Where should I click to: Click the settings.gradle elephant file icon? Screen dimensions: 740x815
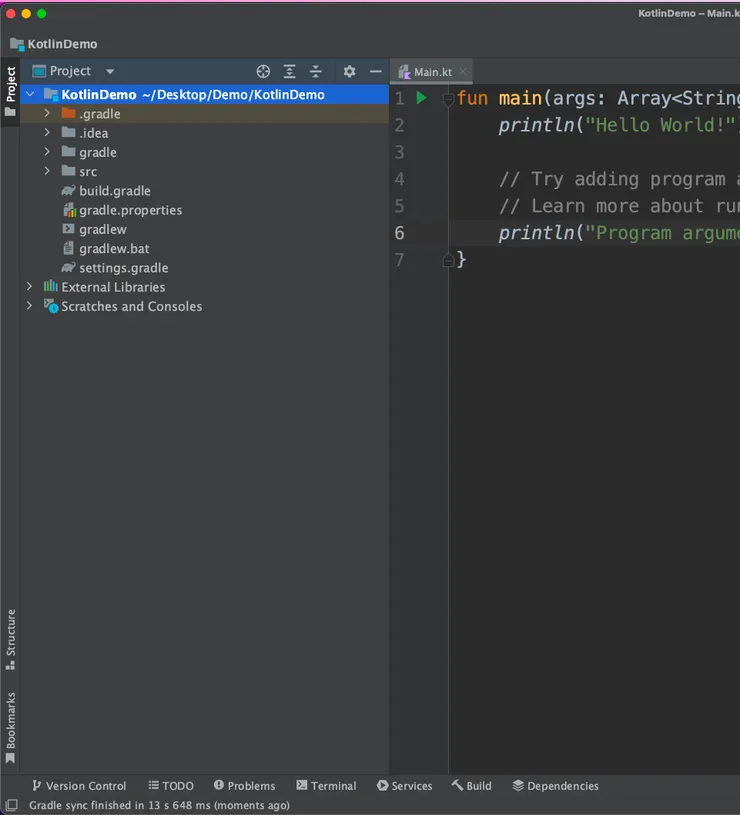69,268
